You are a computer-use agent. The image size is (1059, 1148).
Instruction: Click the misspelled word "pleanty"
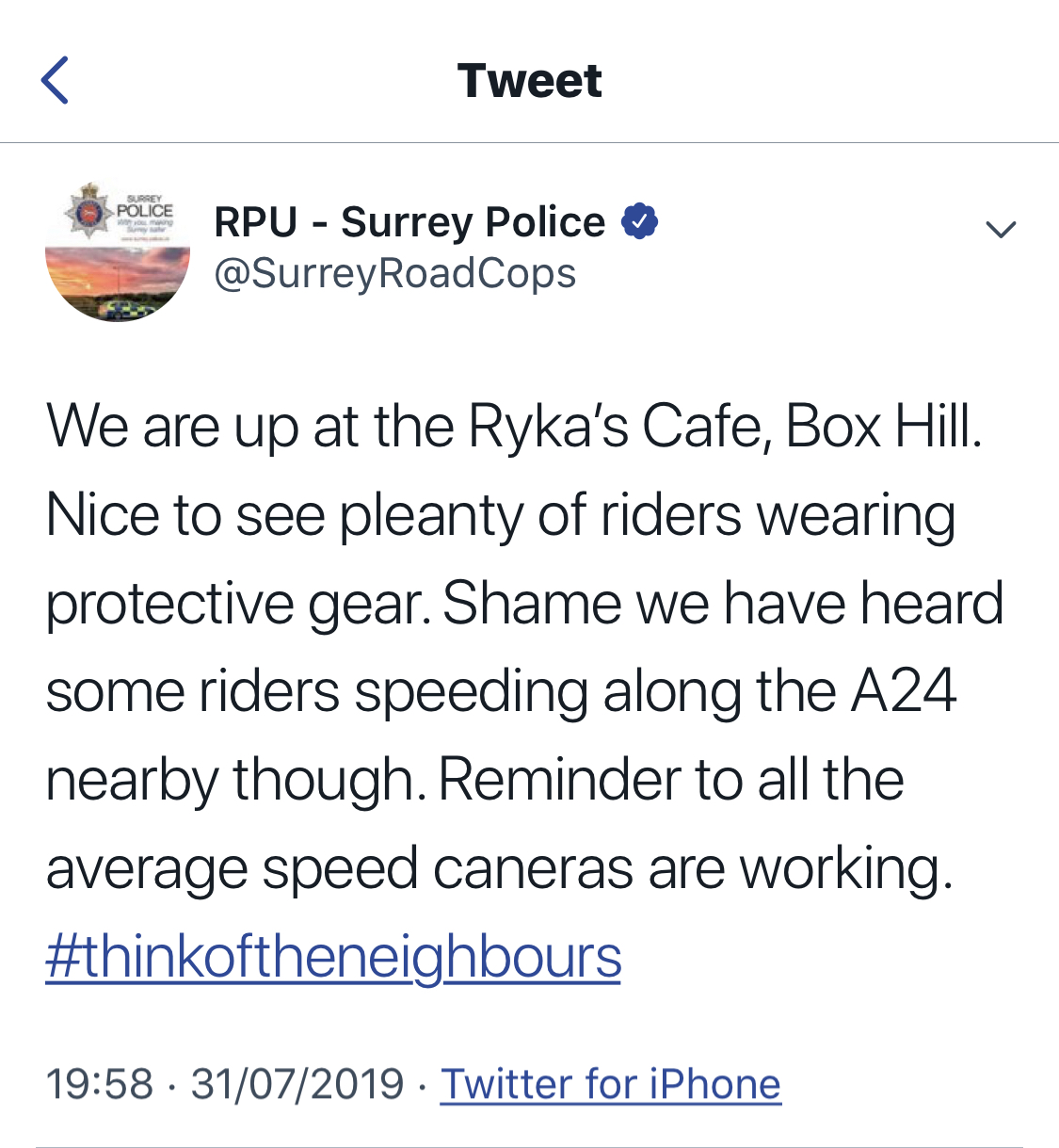pyautogui.click(x=429, y=516)
